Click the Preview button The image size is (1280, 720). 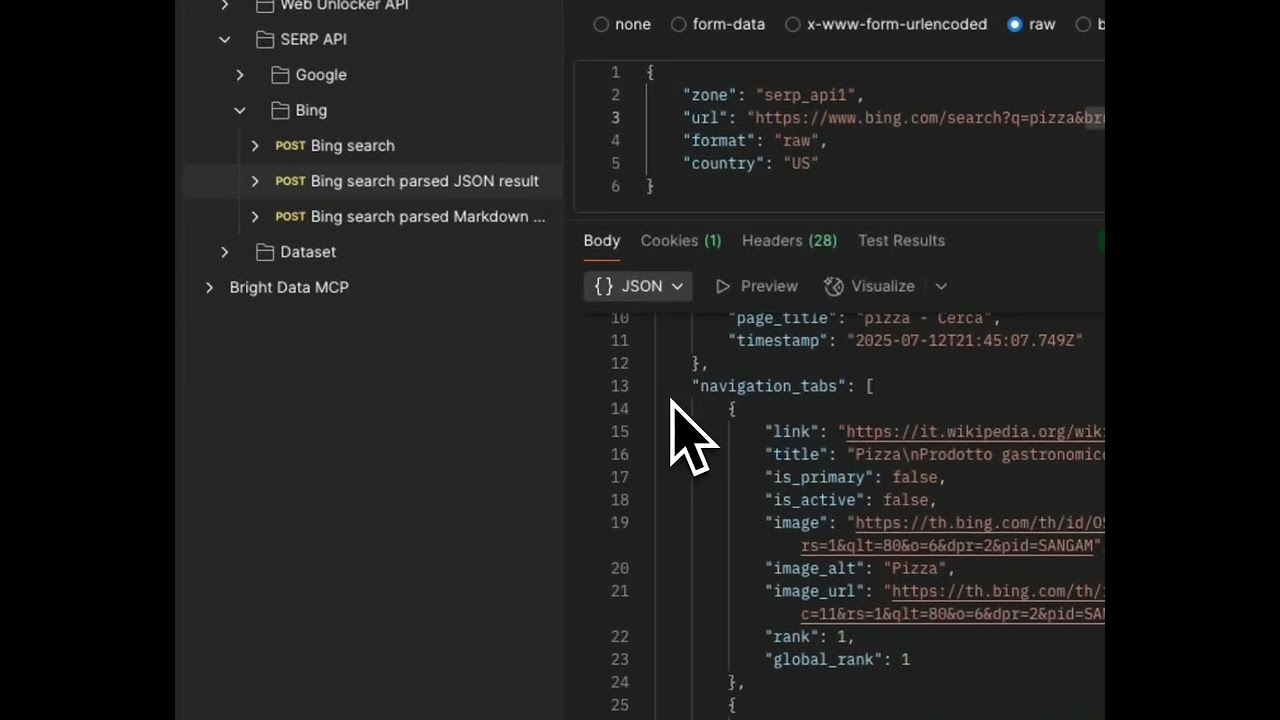tap(757, 286)
